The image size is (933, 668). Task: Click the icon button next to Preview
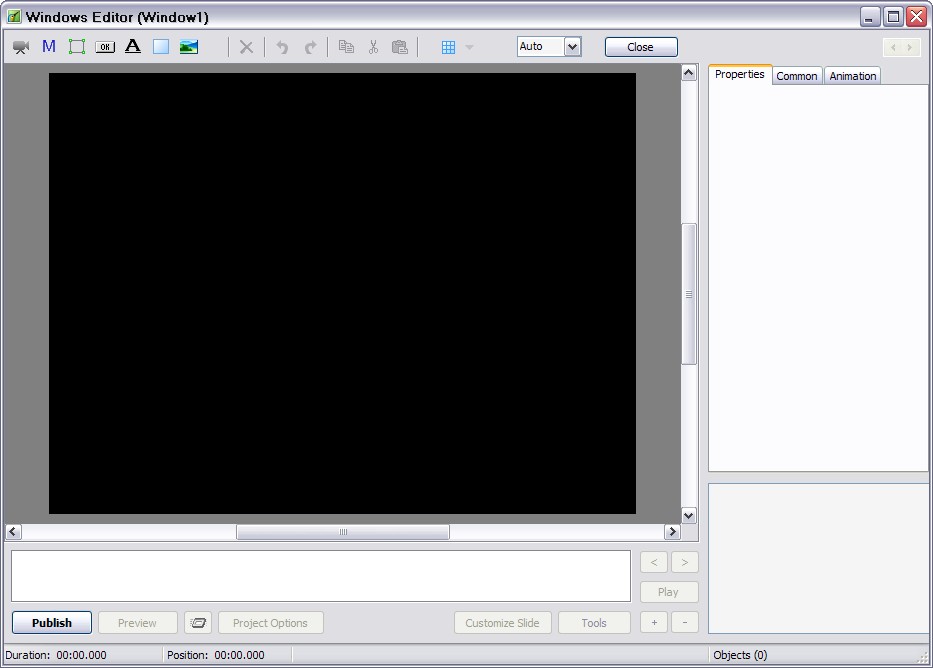[198, 623]
